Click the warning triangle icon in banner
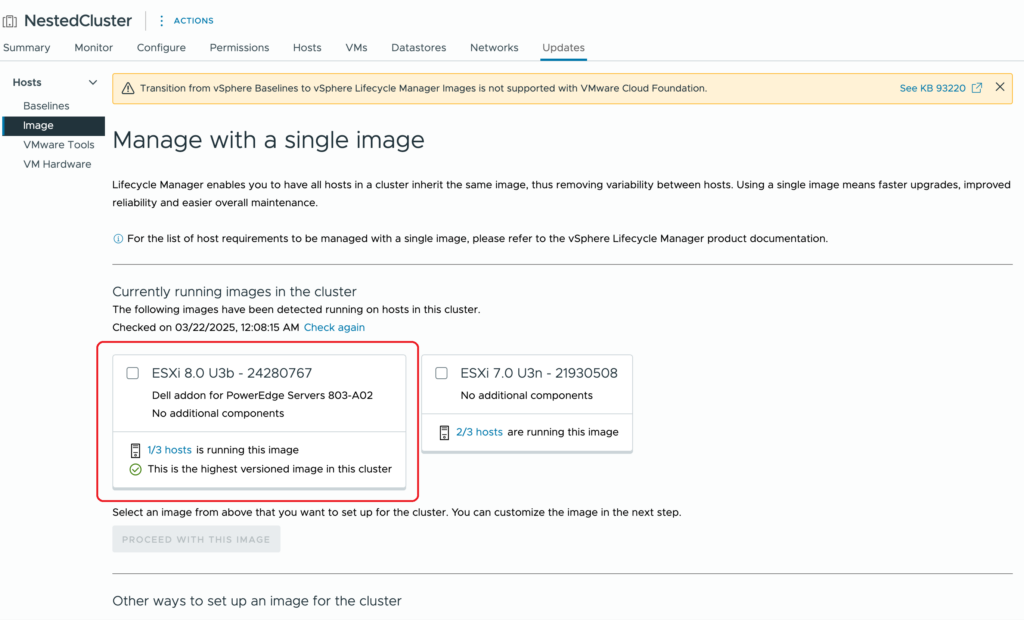 pyautogui.click(x=127, y=88)
